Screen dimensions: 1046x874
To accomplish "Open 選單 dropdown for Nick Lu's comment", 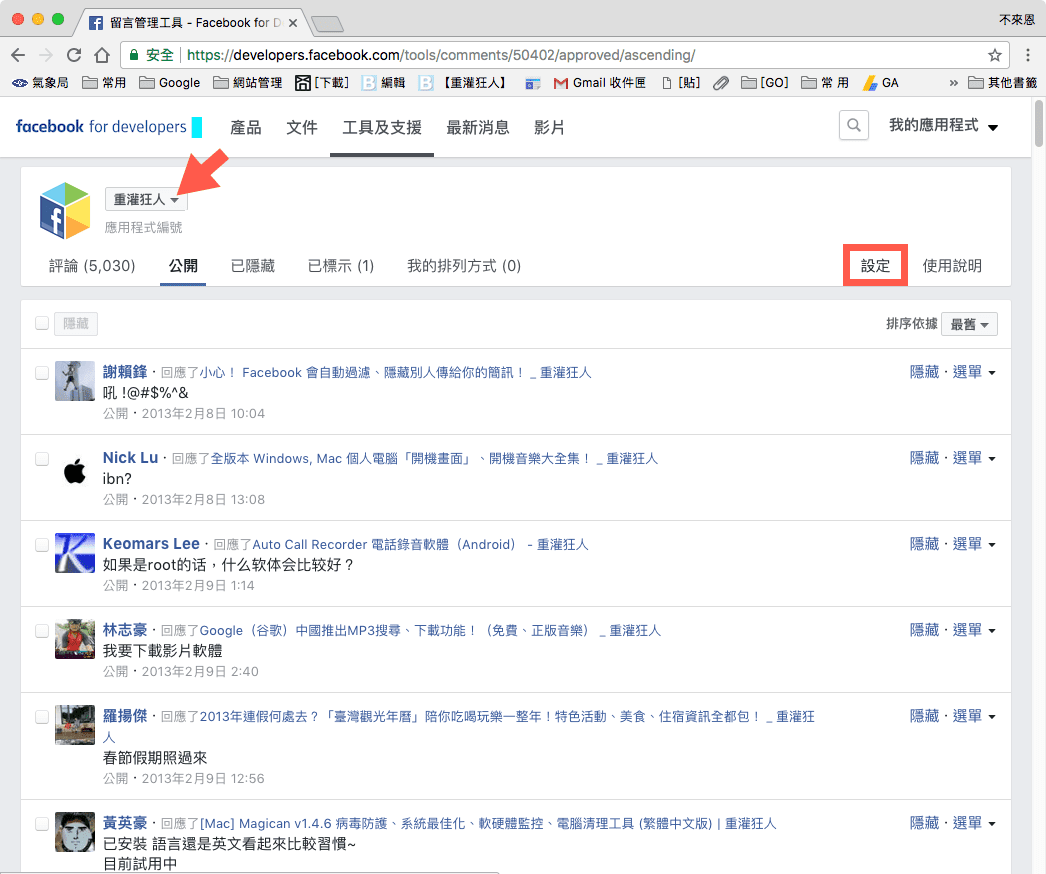I will [x=974, y=458].
